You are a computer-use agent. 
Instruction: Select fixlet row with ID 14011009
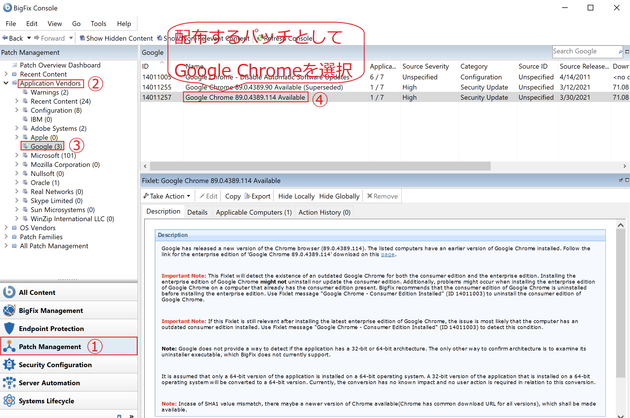coord(385,77)
